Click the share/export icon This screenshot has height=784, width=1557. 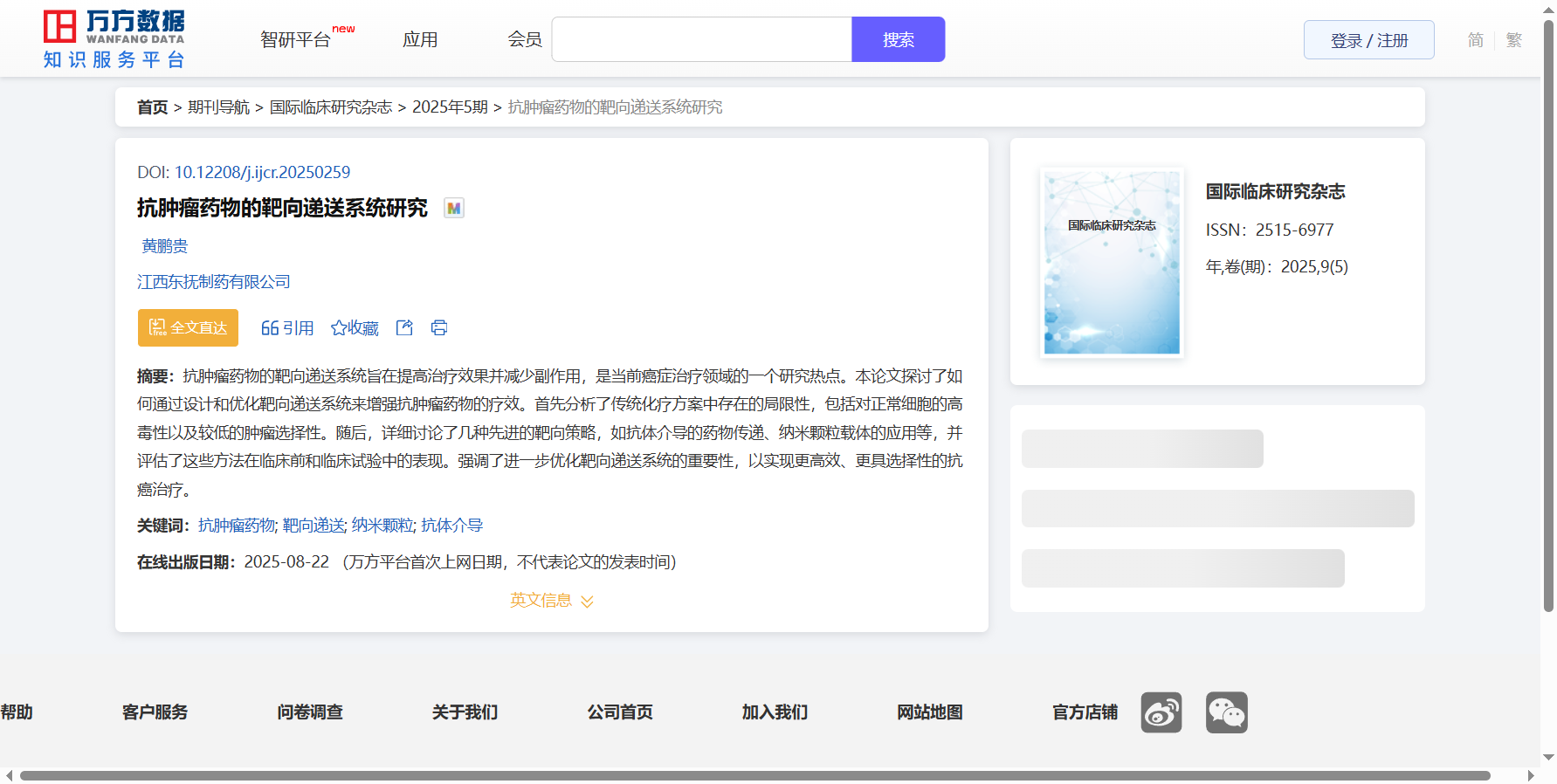pos(404,327)
